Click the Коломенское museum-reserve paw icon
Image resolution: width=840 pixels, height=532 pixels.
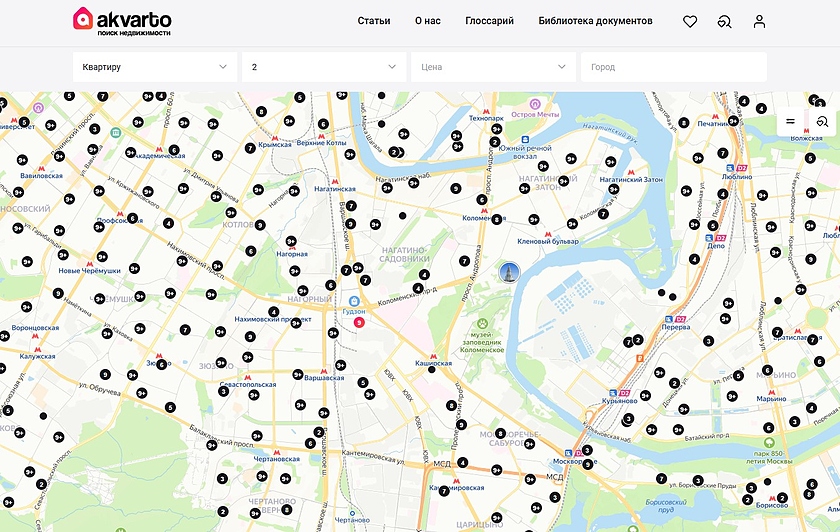(483, 324)
